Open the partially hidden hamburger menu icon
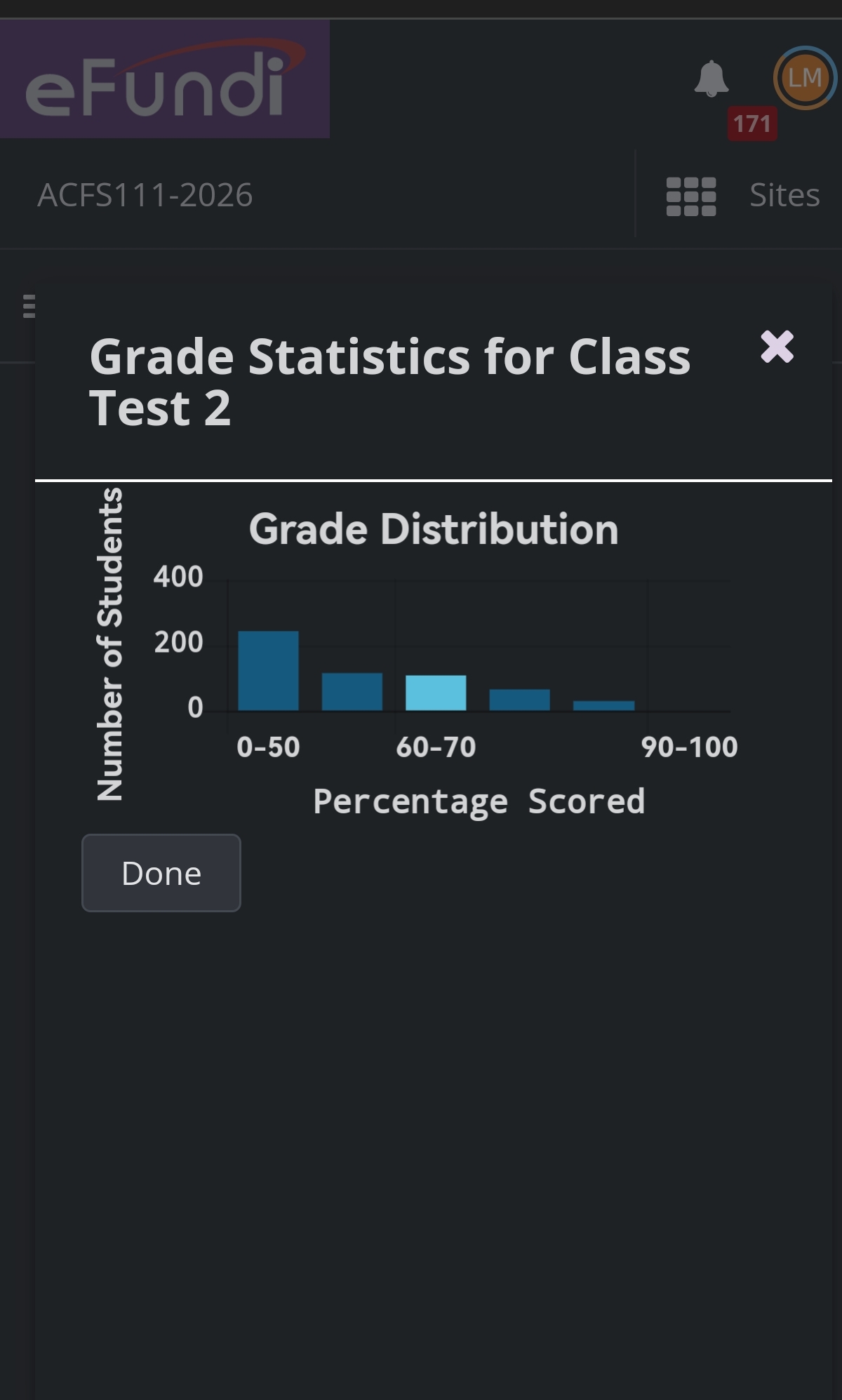The image size is (842, 1400). click(29, 307)
